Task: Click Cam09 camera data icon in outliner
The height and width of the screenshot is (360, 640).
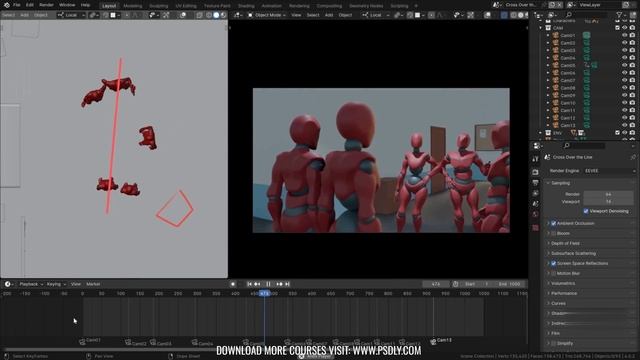Action: [587, 96]
